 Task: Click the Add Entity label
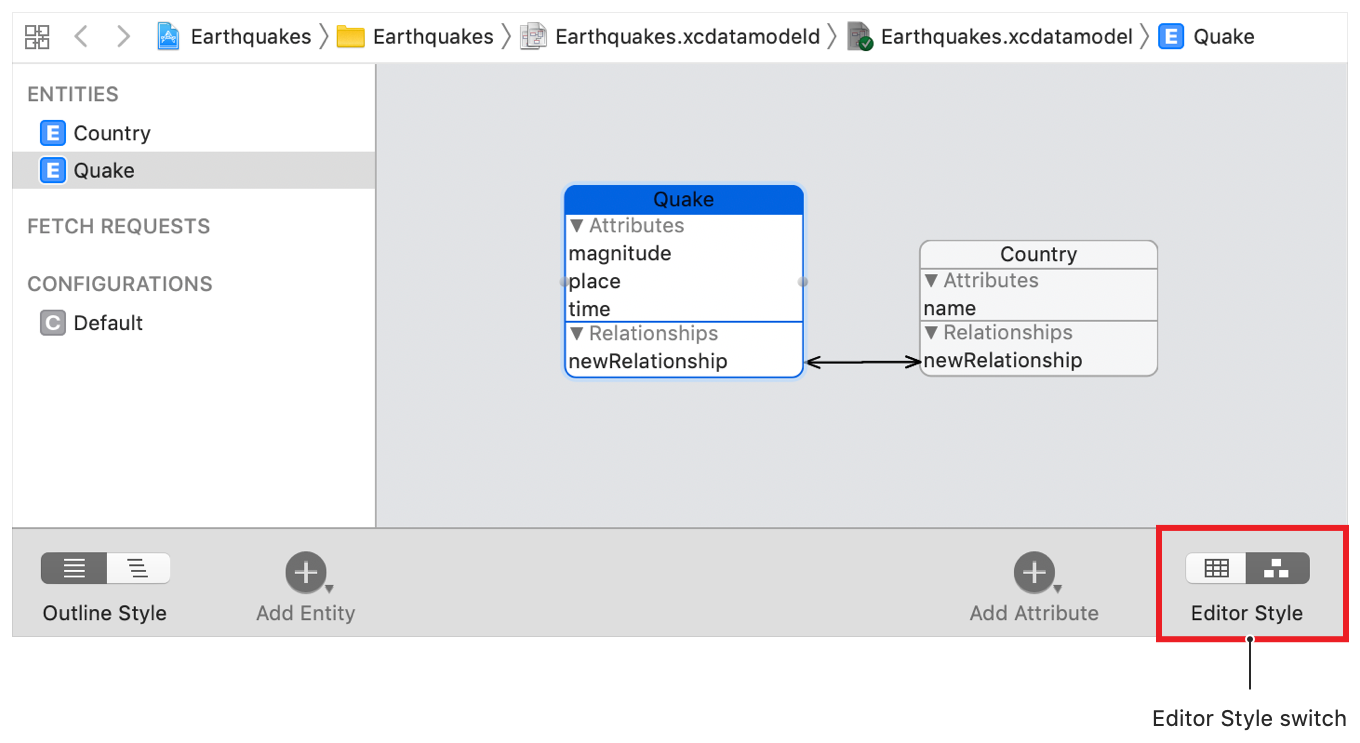305,613
